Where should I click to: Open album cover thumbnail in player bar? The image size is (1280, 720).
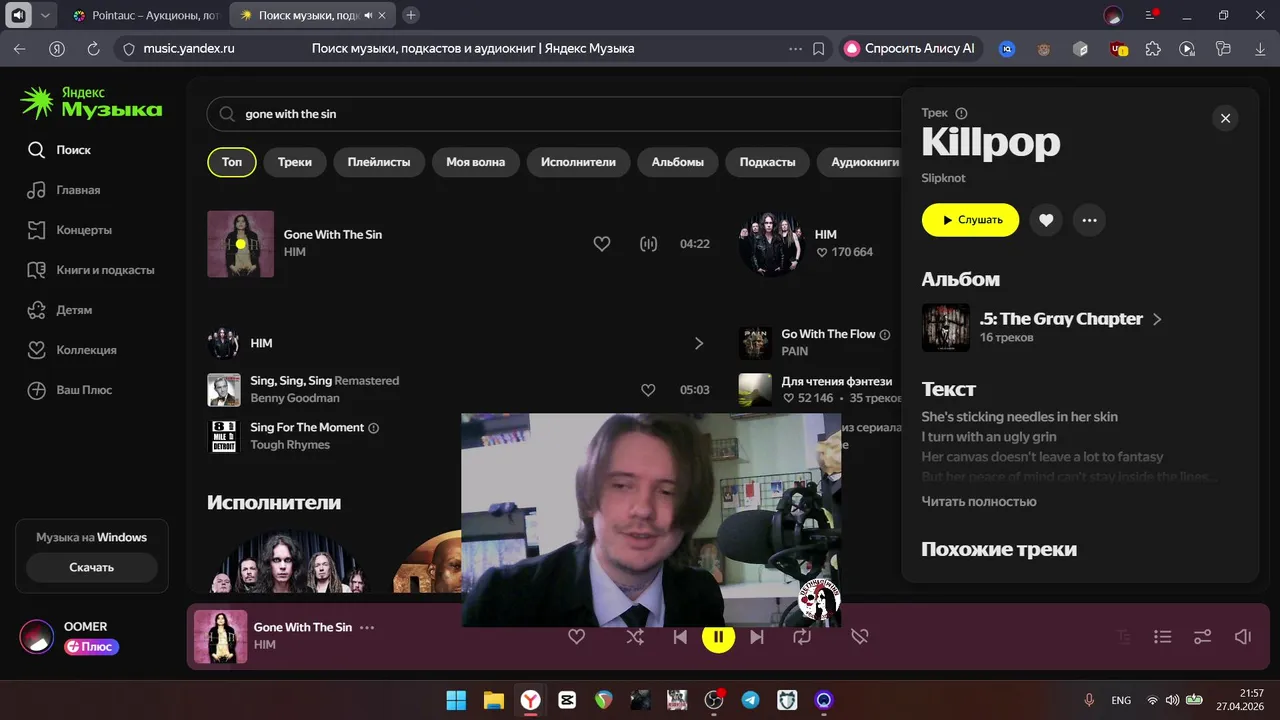(220, 637)
